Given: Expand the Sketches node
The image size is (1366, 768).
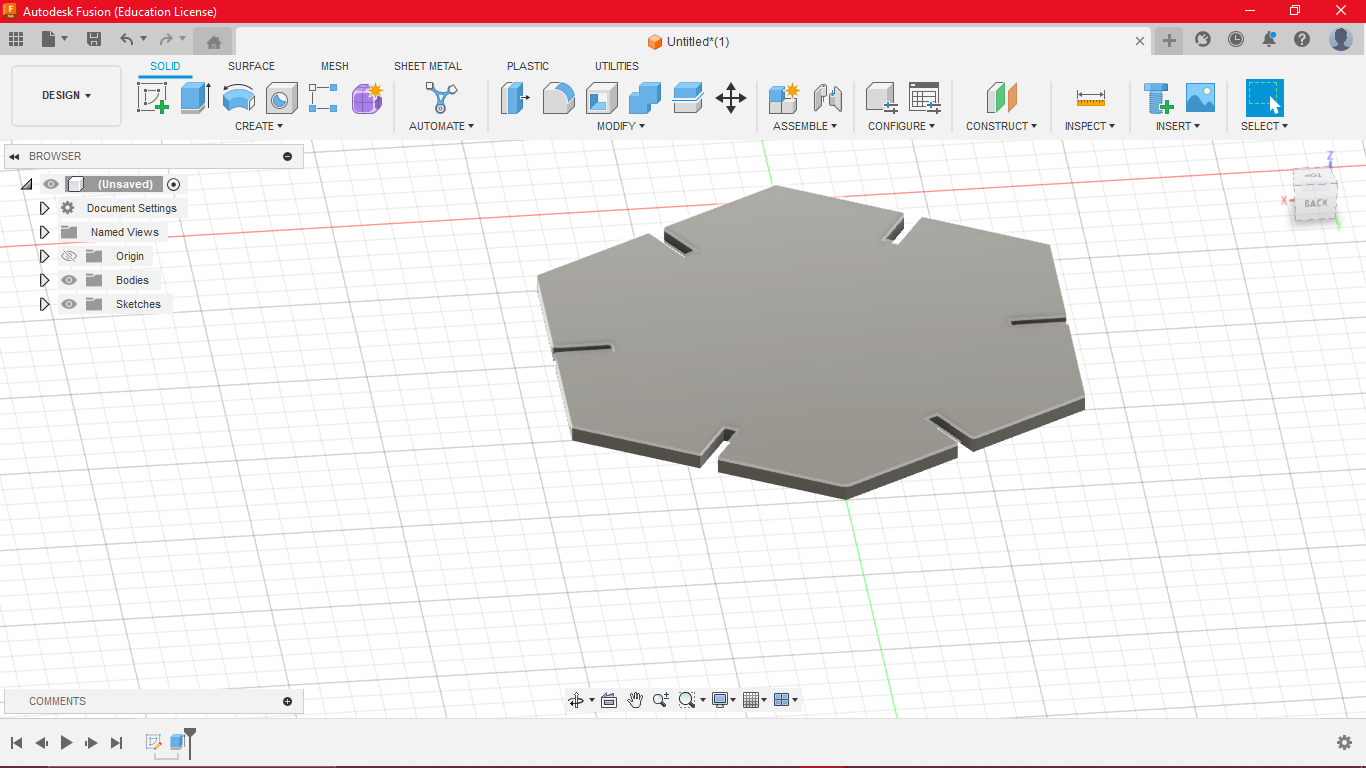Looking at the screenshot, I should [44, 304].
